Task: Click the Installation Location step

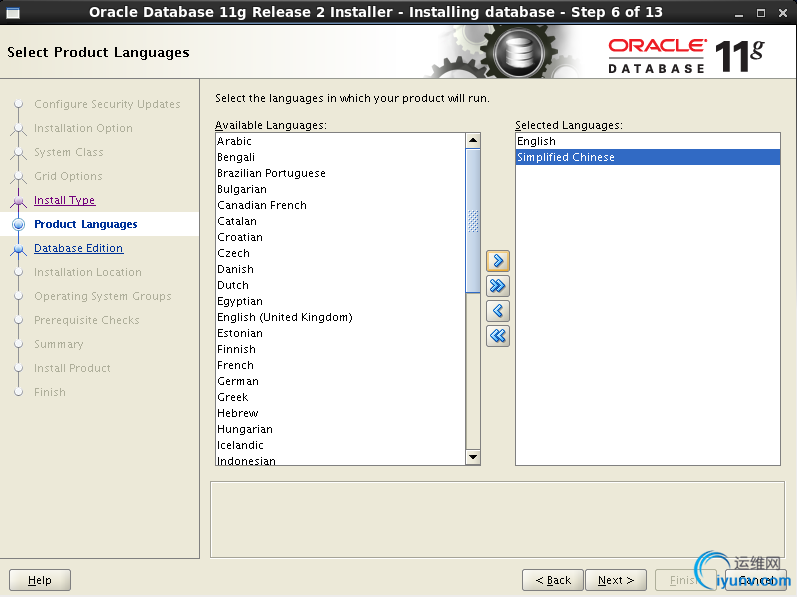Action: pos(87,272)
